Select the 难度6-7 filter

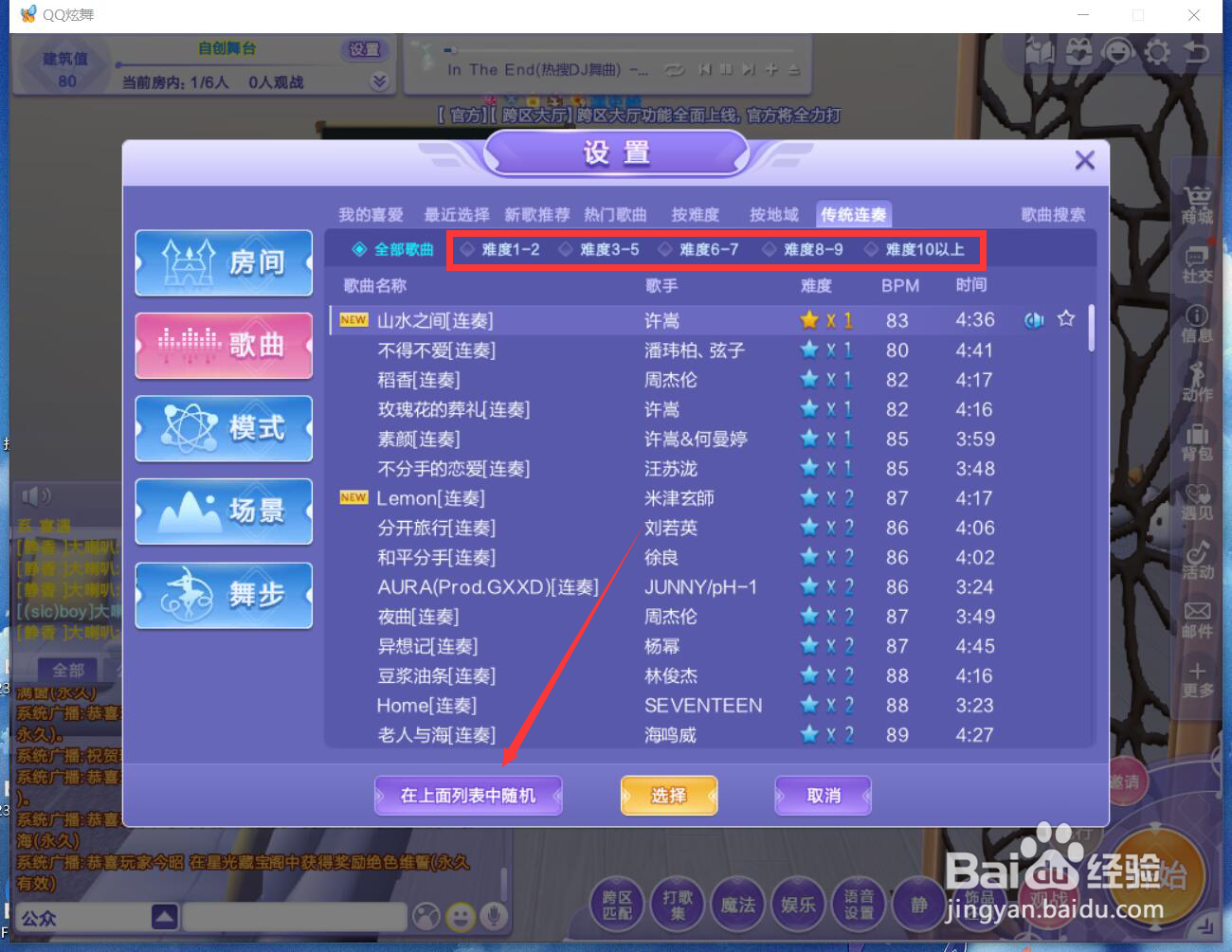(x=698, y=249)
